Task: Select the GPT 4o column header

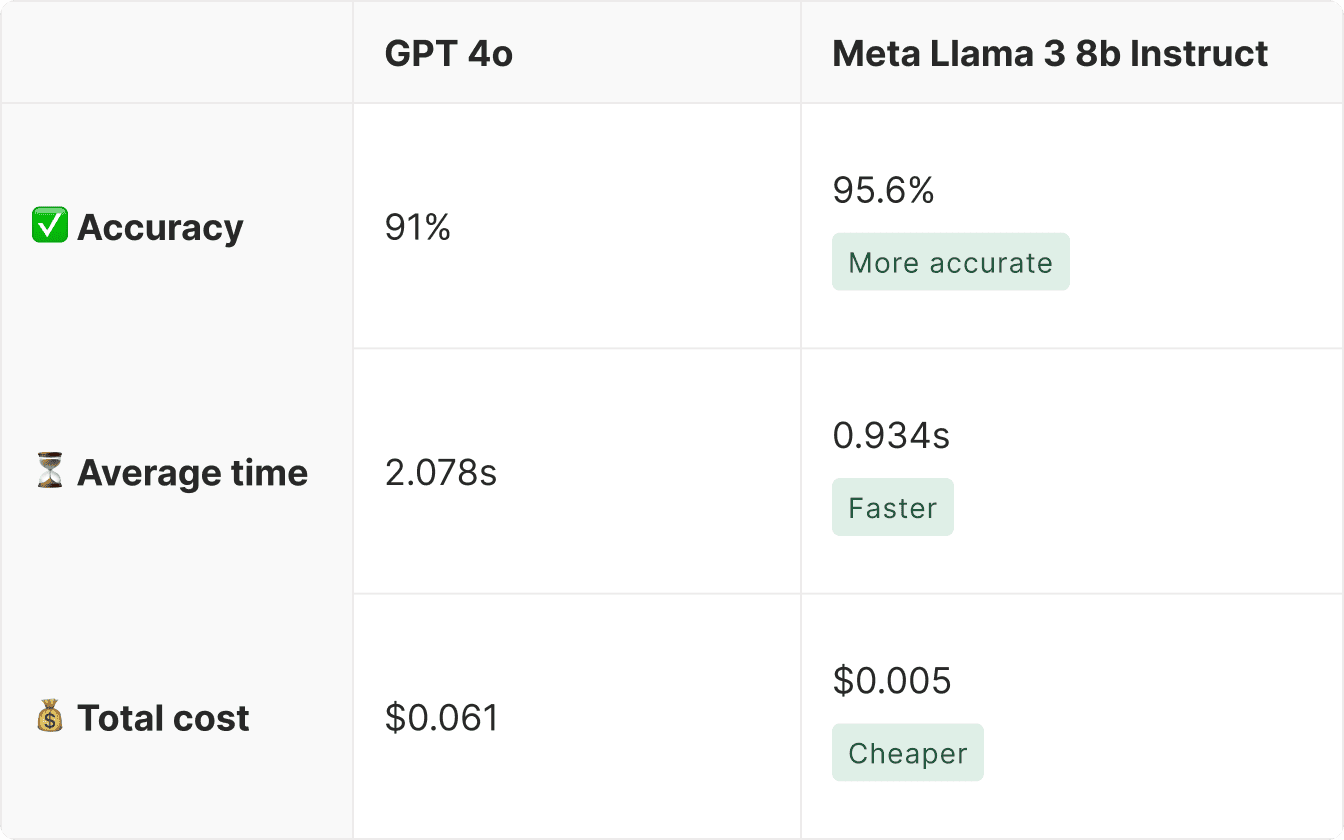Action: 449,53
